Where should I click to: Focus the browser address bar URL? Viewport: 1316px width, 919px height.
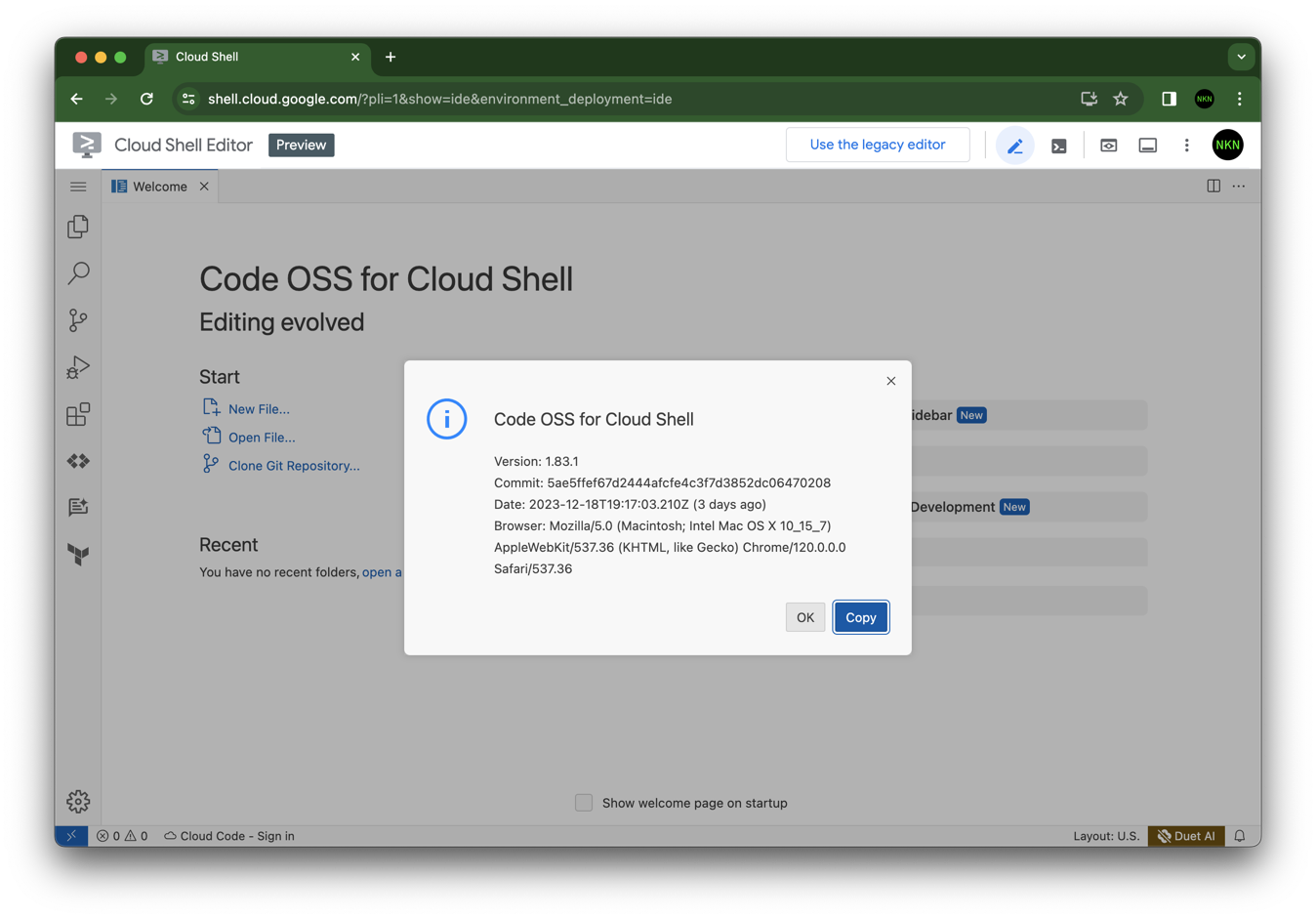(x=439, y=99)
